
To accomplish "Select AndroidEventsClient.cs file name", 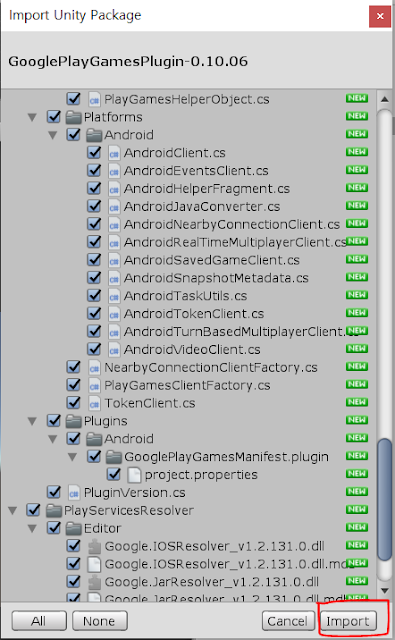I will (196, 171).
